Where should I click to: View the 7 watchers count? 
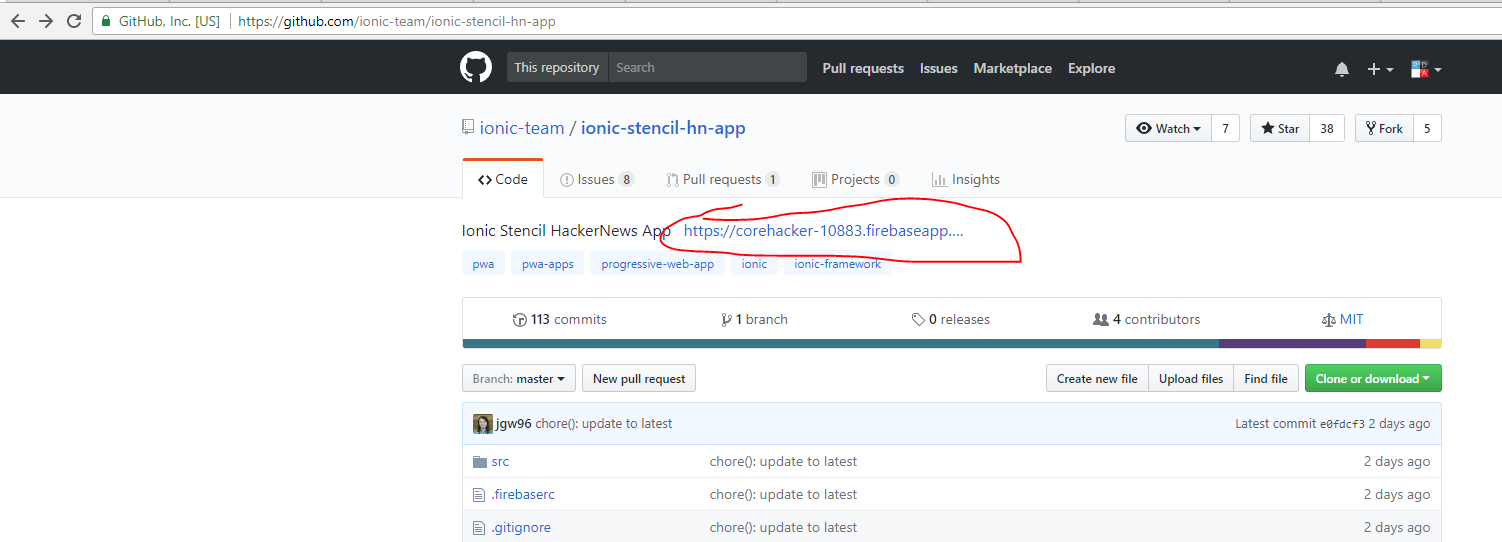(1225, 128)
